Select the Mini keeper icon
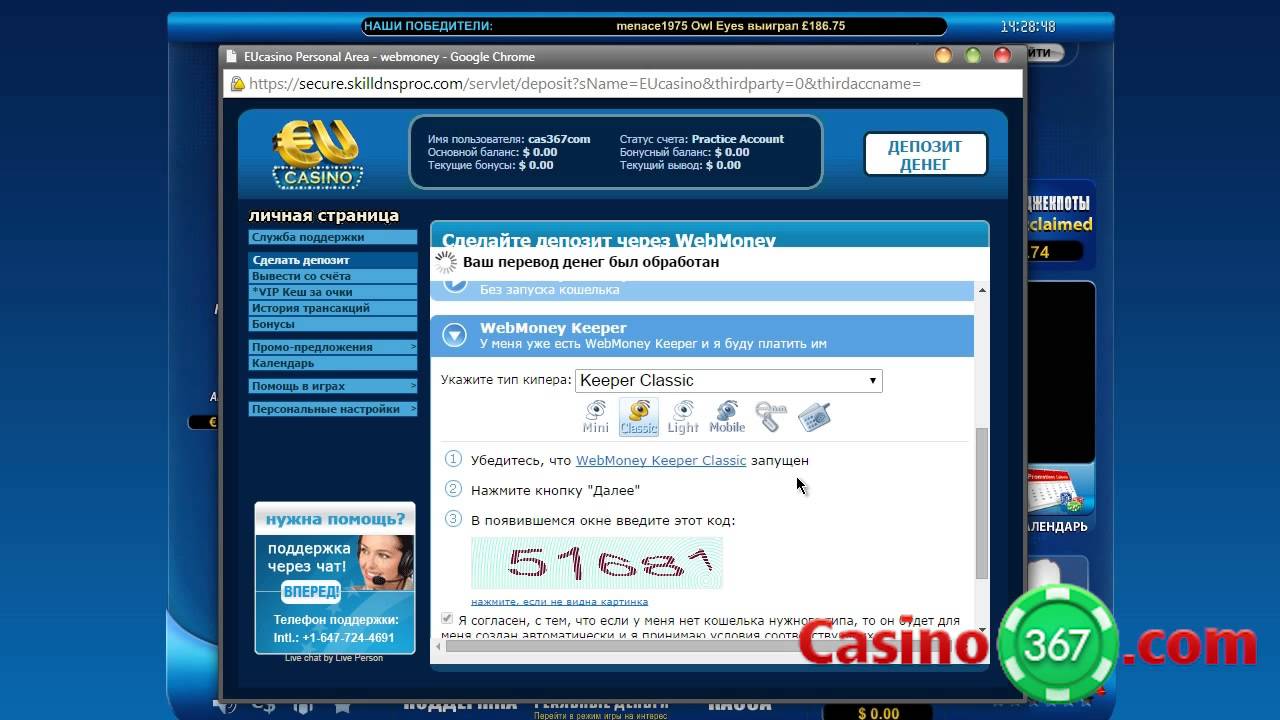Viewport: 1280px width, 720px height. pyautogui.click(x=596, y=416)
